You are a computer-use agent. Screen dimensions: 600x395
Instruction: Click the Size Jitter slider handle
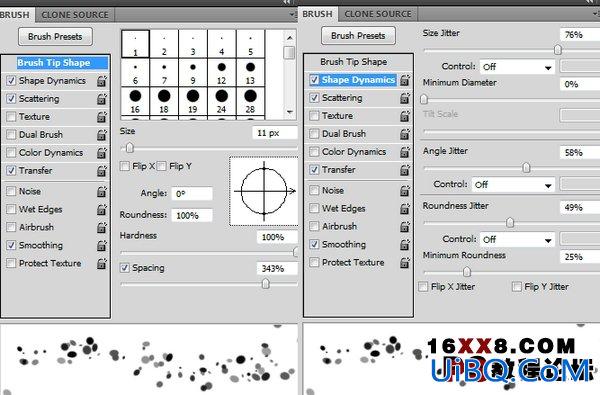coord(558,50)
